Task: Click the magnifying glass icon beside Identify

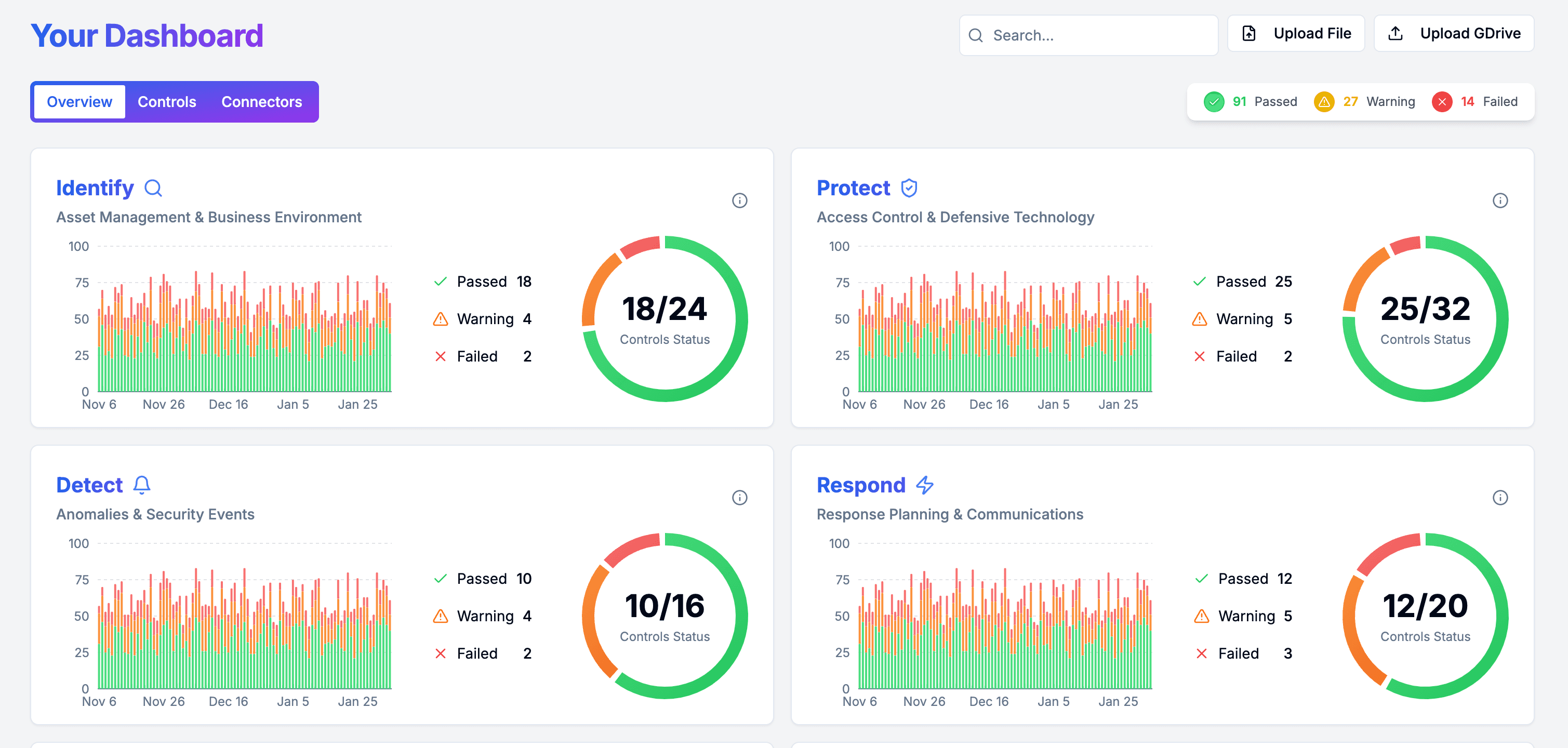Action: (153, 188)
